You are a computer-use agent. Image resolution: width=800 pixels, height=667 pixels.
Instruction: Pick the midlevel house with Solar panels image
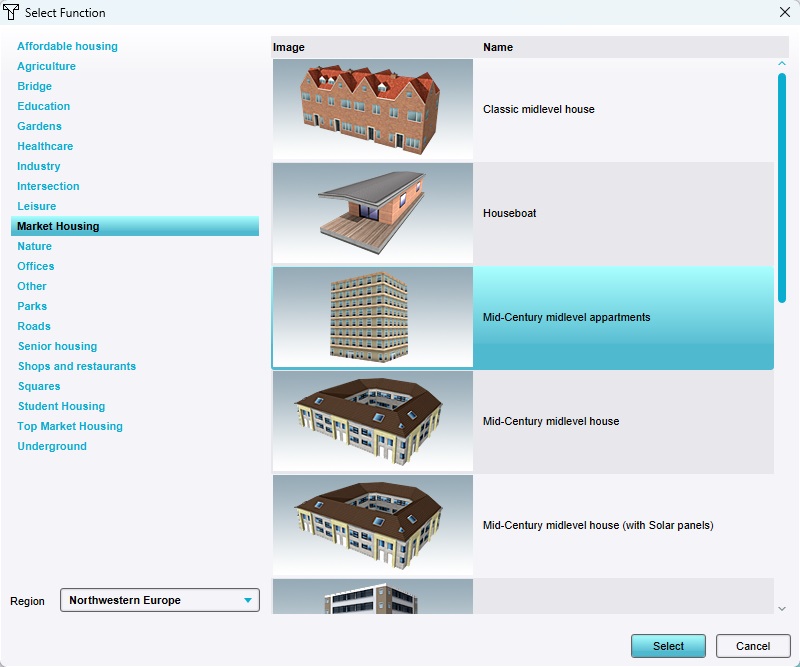(x=372, y=525)
